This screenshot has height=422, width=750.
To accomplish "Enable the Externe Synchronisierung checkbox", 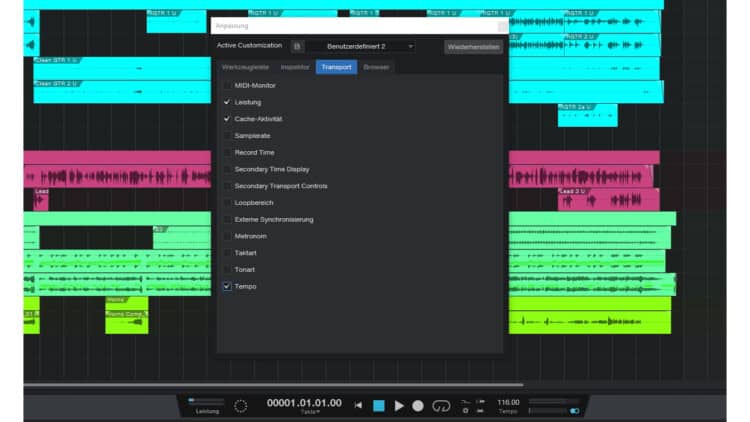I will pos(227,219).
